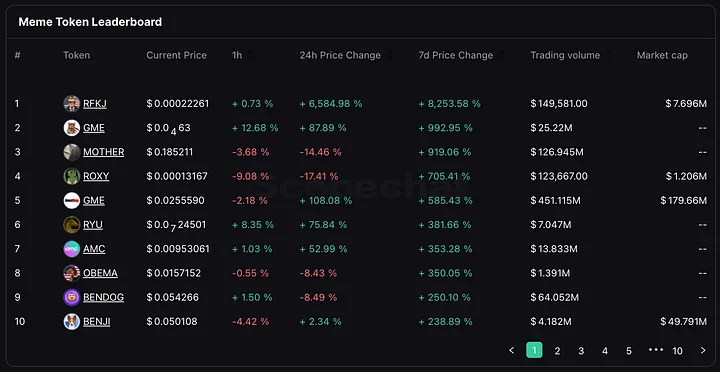
Task: Click the pagination ellipsis dots
Action: pos(656,350)
